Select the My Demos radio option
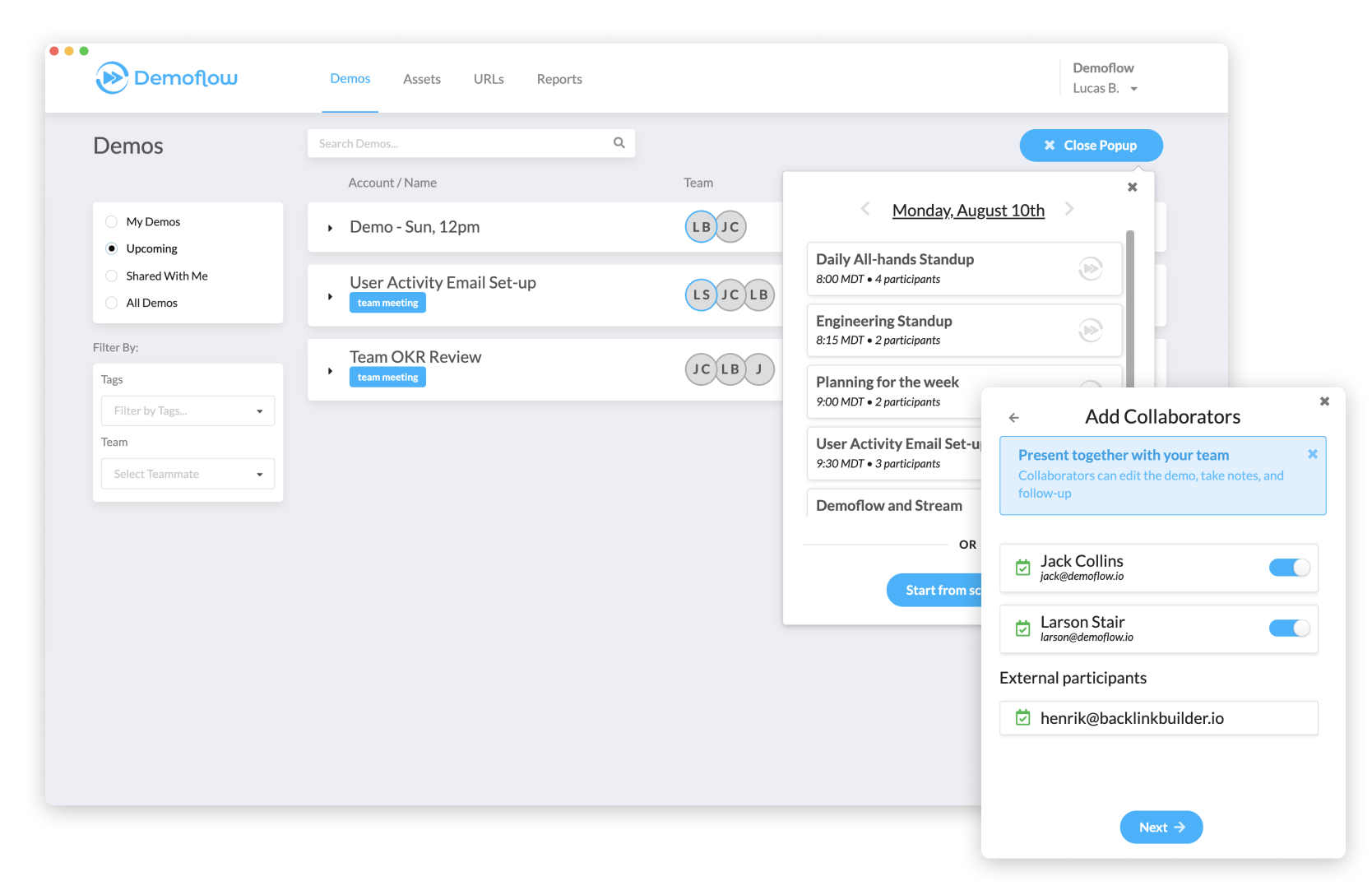The image size is (1372, 895). pos(112,222)
